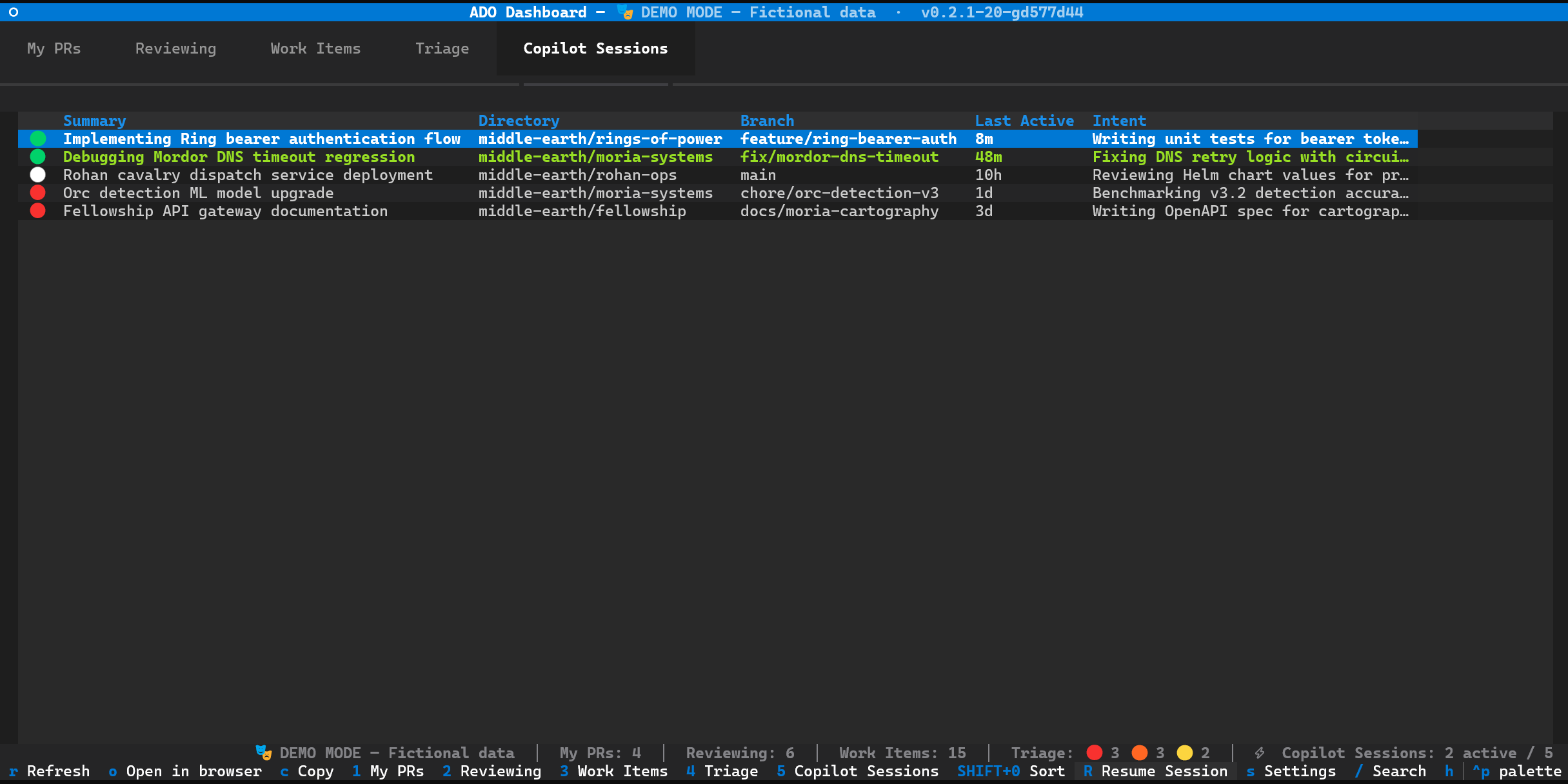Click Resume Session in footer
Viewport: 1568px width, 784px height.
1156,771
